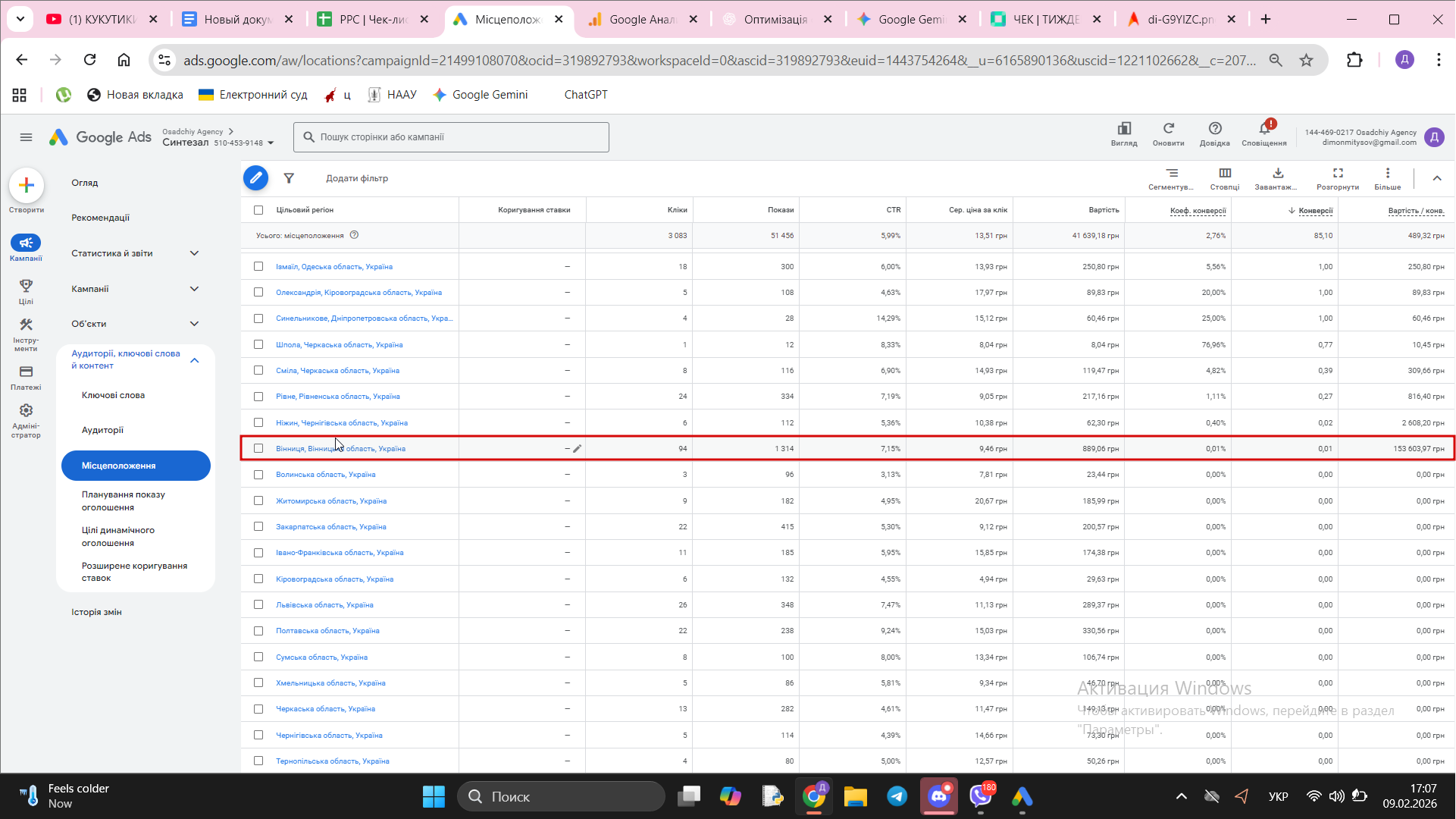Open the Ключові слова menu item
The image size is (1456, 819).
click(113, 395)
